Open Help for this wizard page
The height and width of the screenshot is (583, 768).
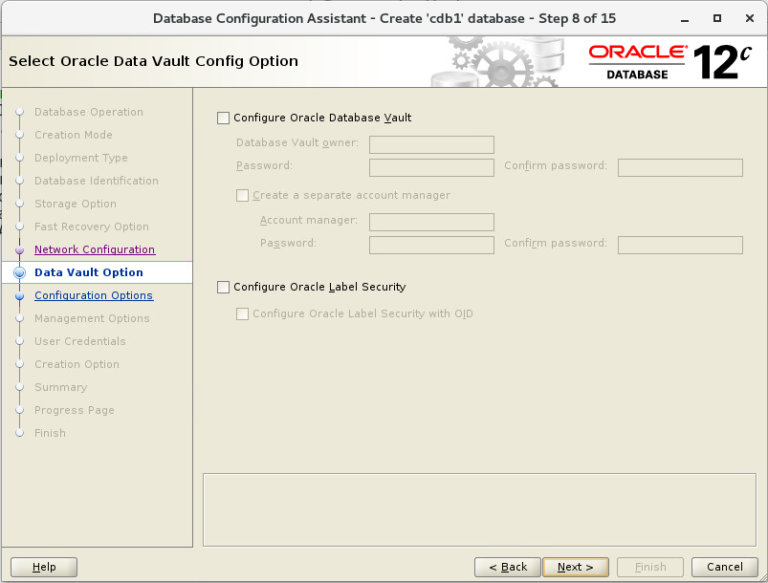click(44, 567)
